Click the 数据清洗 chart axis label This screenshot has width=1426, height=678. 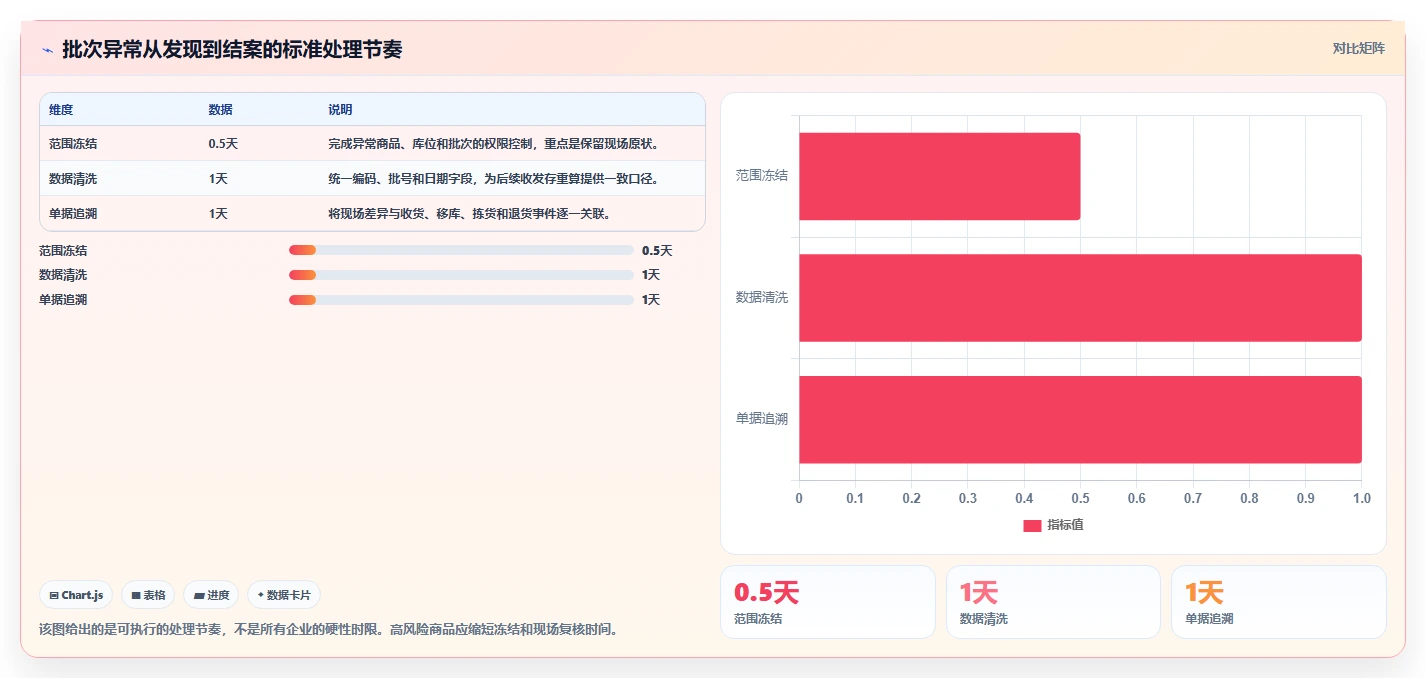762,298
